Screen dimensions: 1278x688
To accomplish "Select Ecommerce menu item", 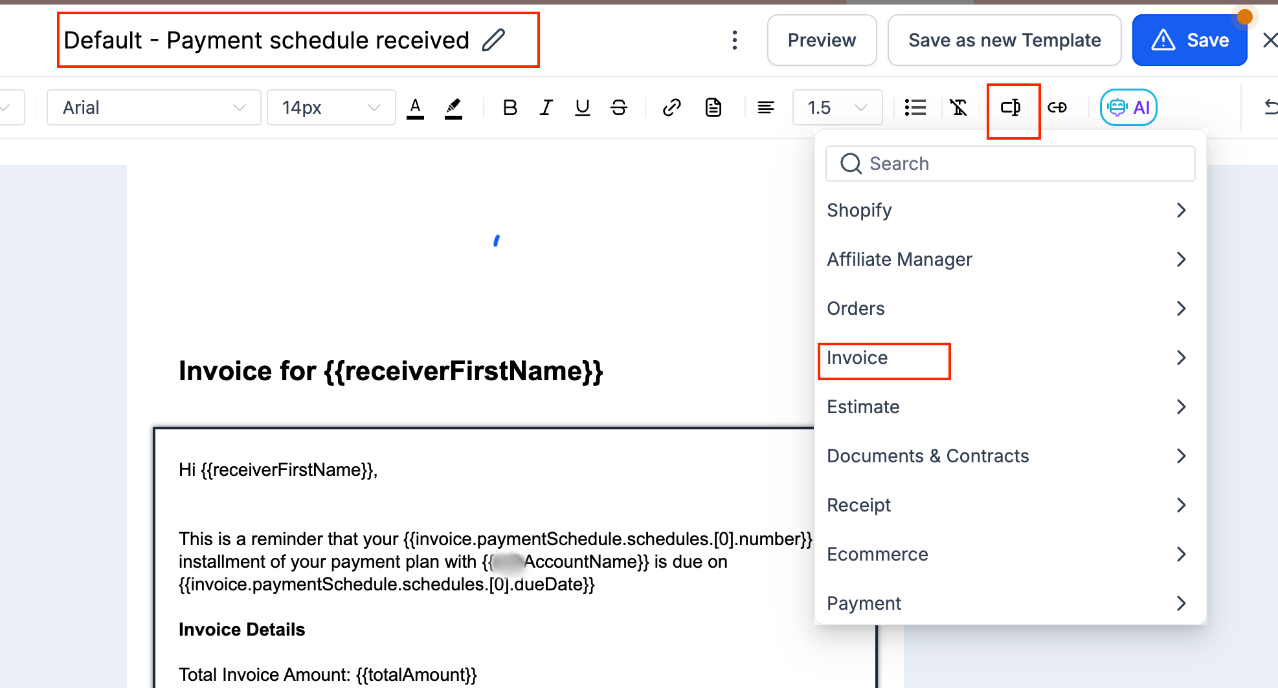I will pos(1010,553).
